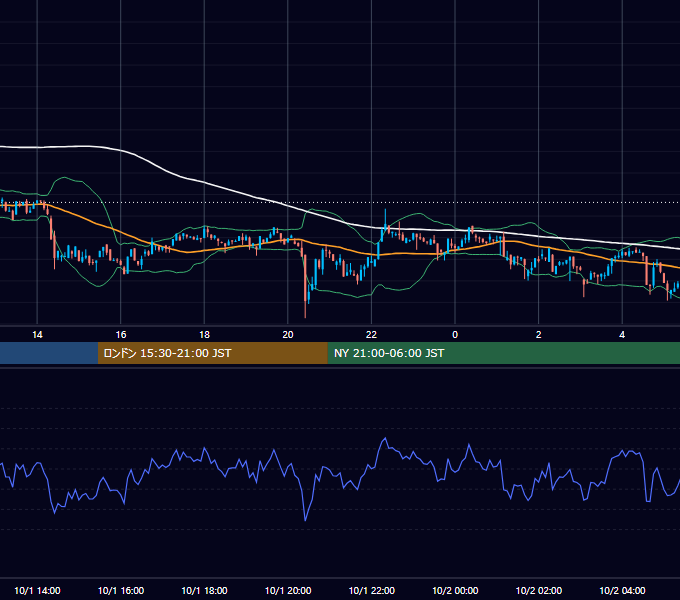Click the oscillator trough after 10/1 20:00
The image size is (680, 600).
point(305,519)
